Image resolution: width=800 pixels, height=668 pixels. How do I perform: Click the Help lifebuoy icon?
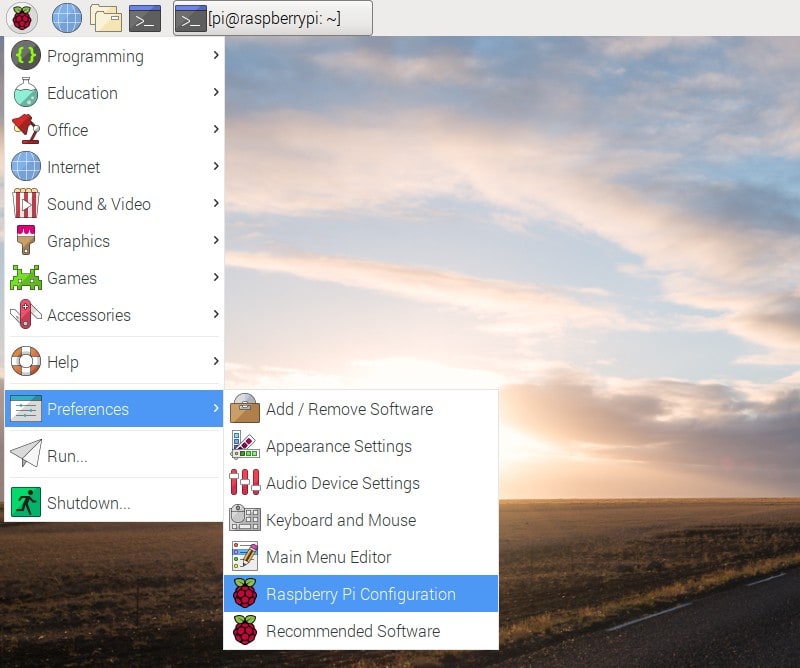pos(26,361)
